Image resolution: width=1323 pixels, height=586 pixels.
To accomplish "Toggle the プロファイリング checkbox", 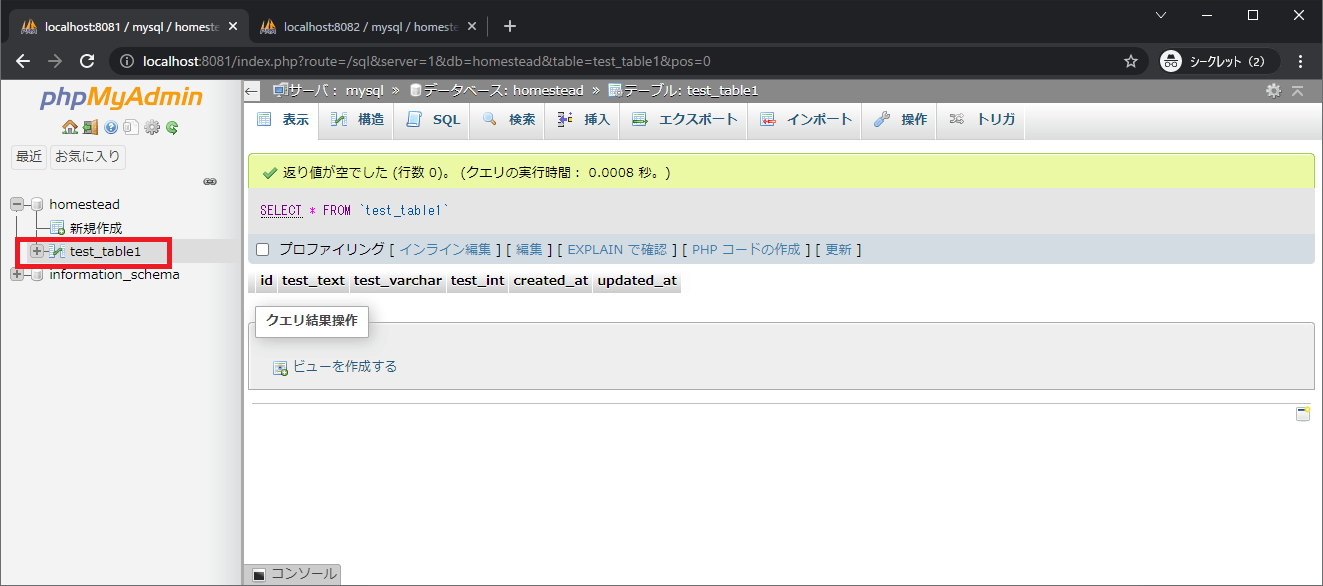I will click(x=263, y=249).
